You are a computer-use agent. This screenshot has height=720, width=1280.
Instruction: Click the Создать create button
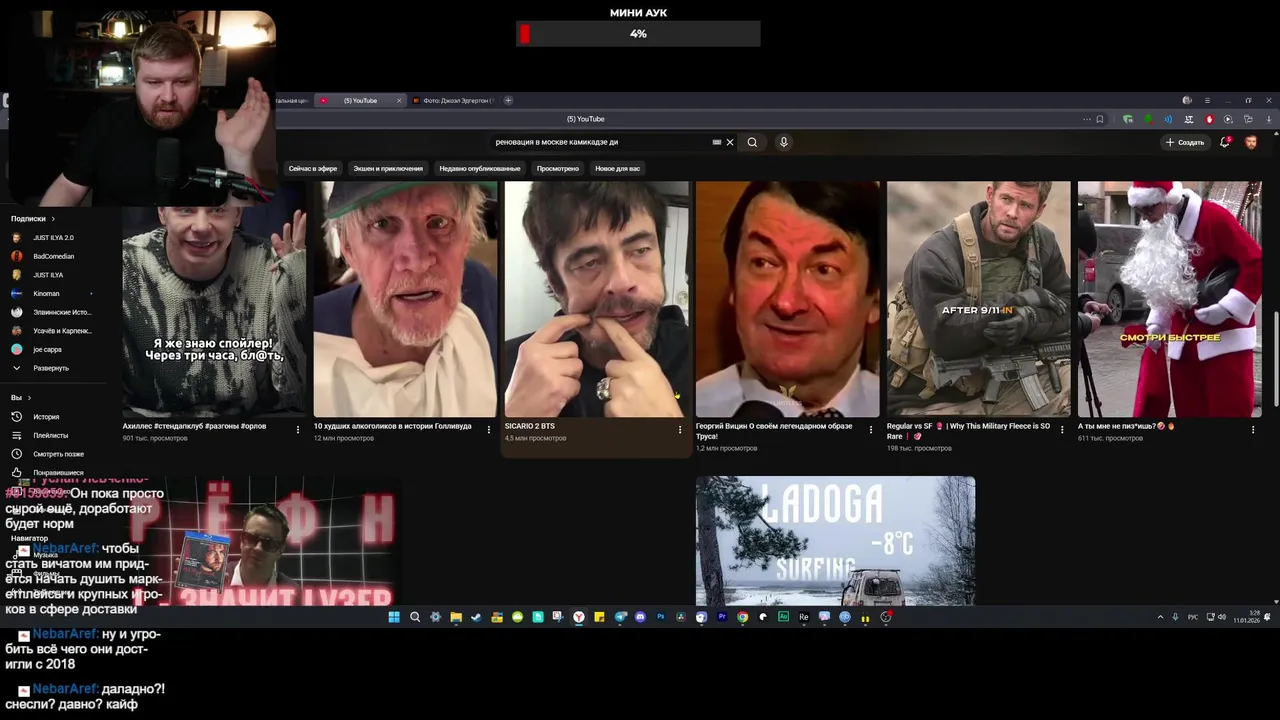(x=1185, y=142)
